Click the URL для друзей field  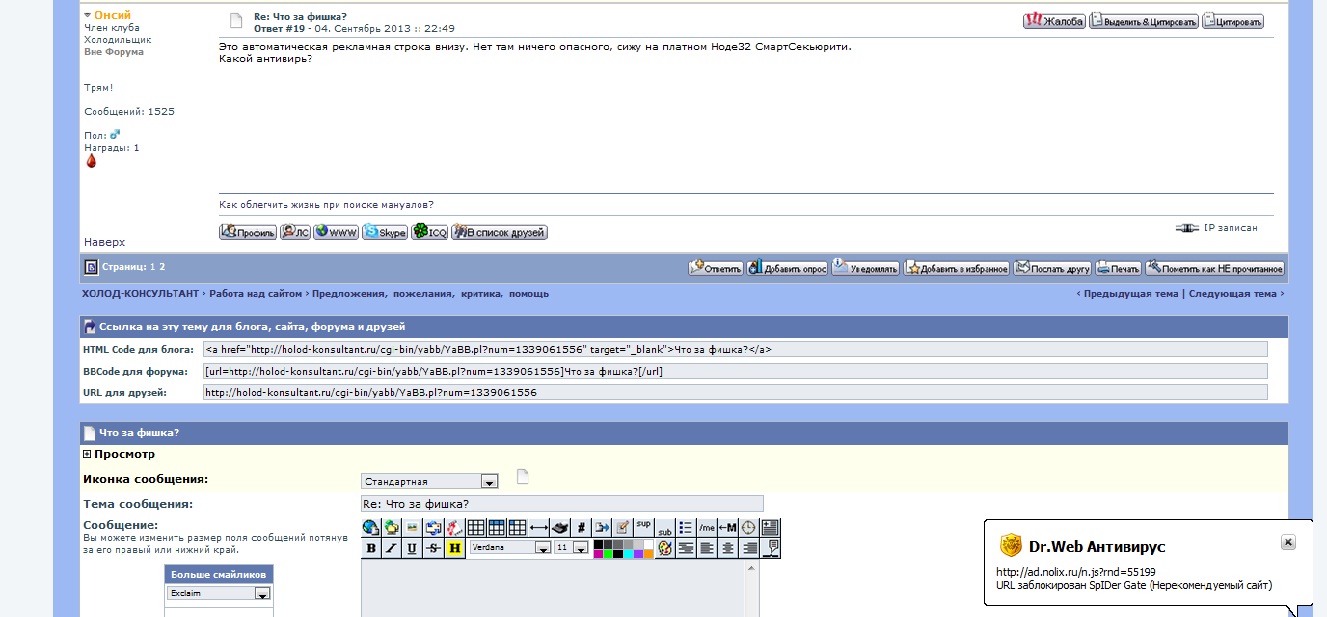tap(735, 392)
